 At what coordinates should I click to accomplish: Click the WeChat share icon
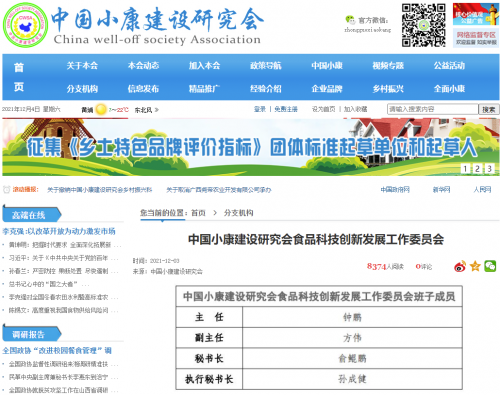(x=490, y=266)
